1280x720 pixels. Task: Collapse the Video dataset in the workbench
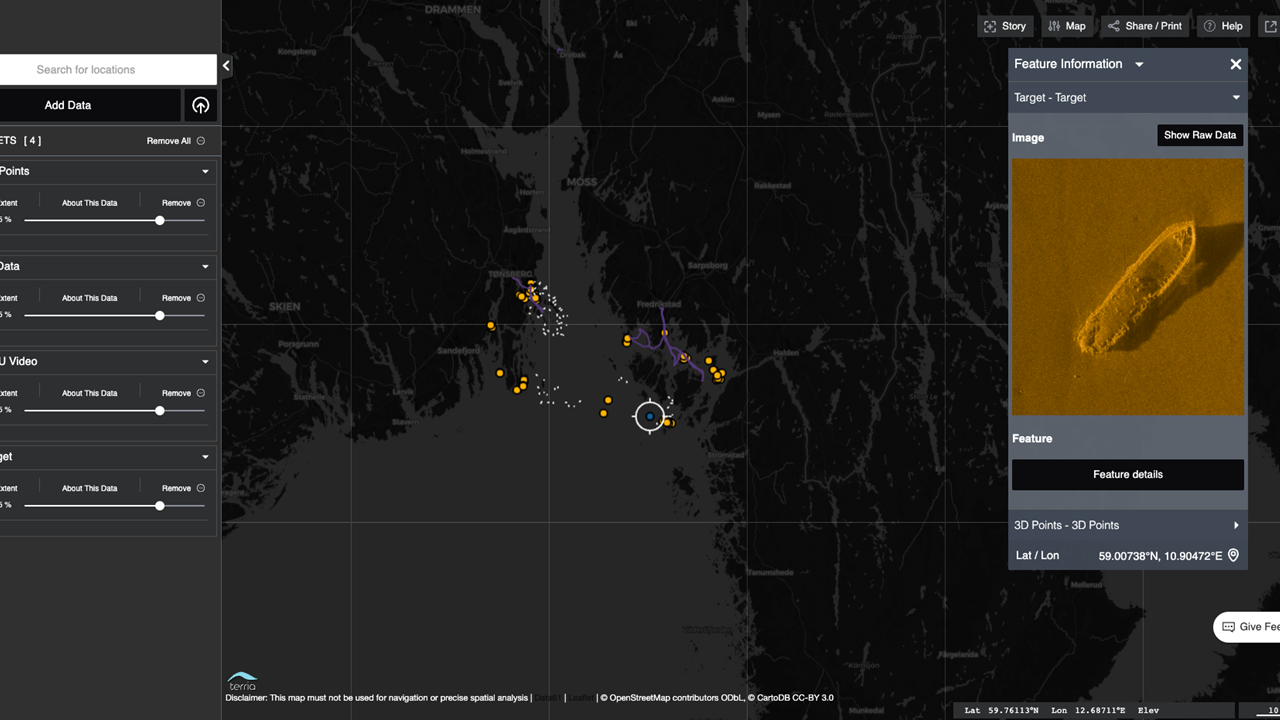click(x=205, y=362)
